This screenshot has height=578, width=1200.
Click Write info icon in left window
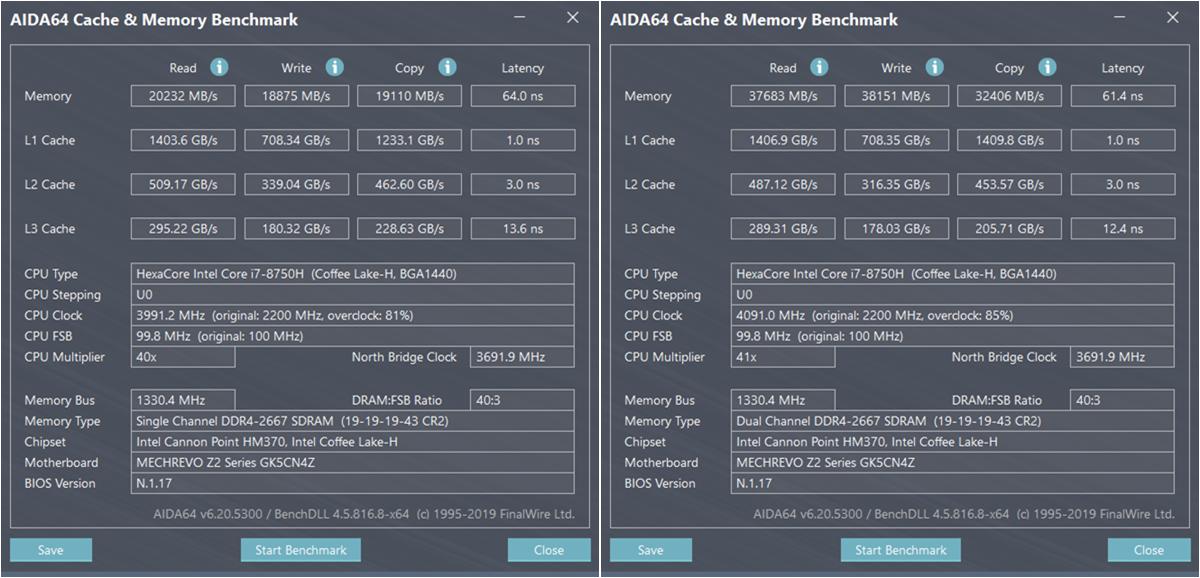pyautogui.click(x=334, y=67)
